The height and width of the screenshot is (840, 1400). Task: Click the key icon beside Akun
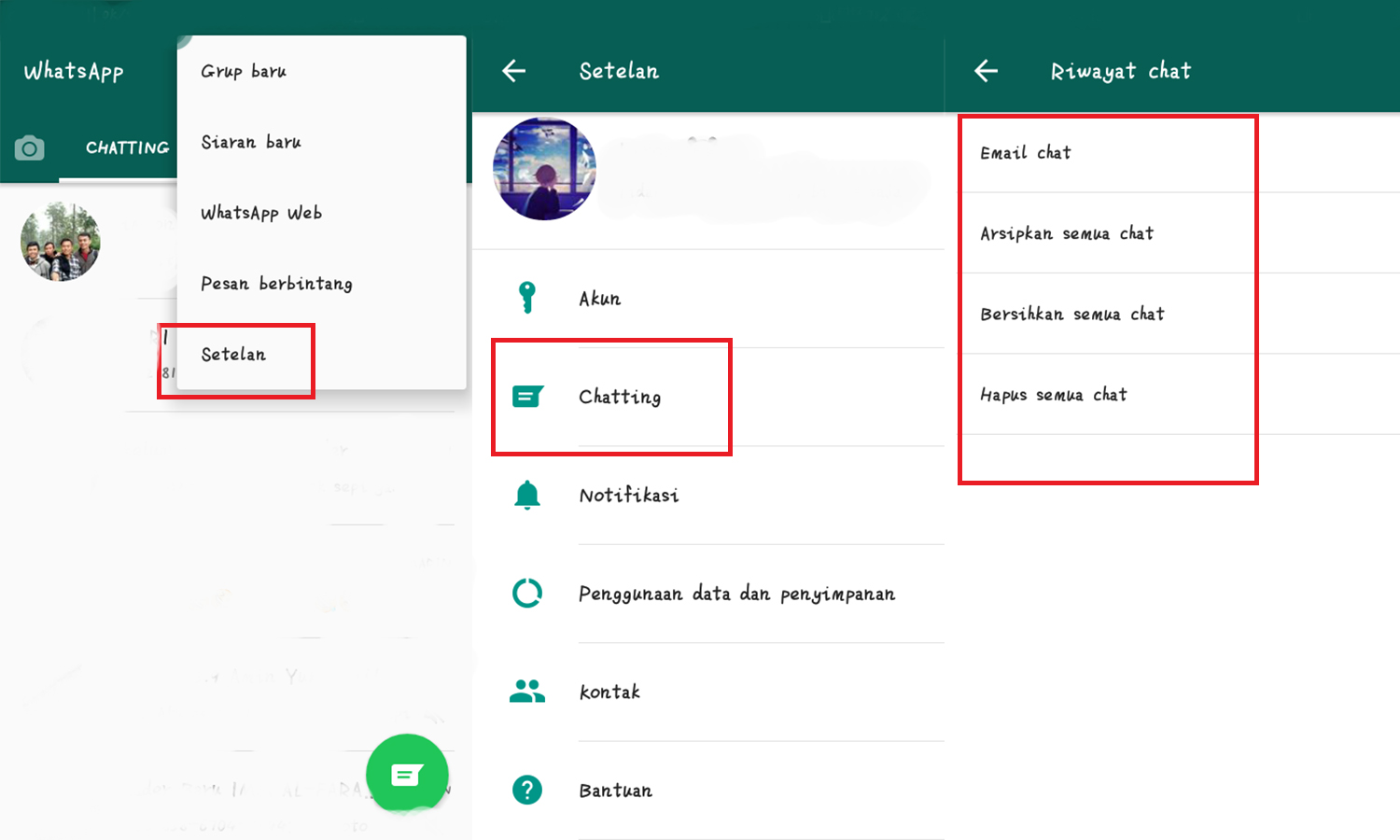click(527, 298)
